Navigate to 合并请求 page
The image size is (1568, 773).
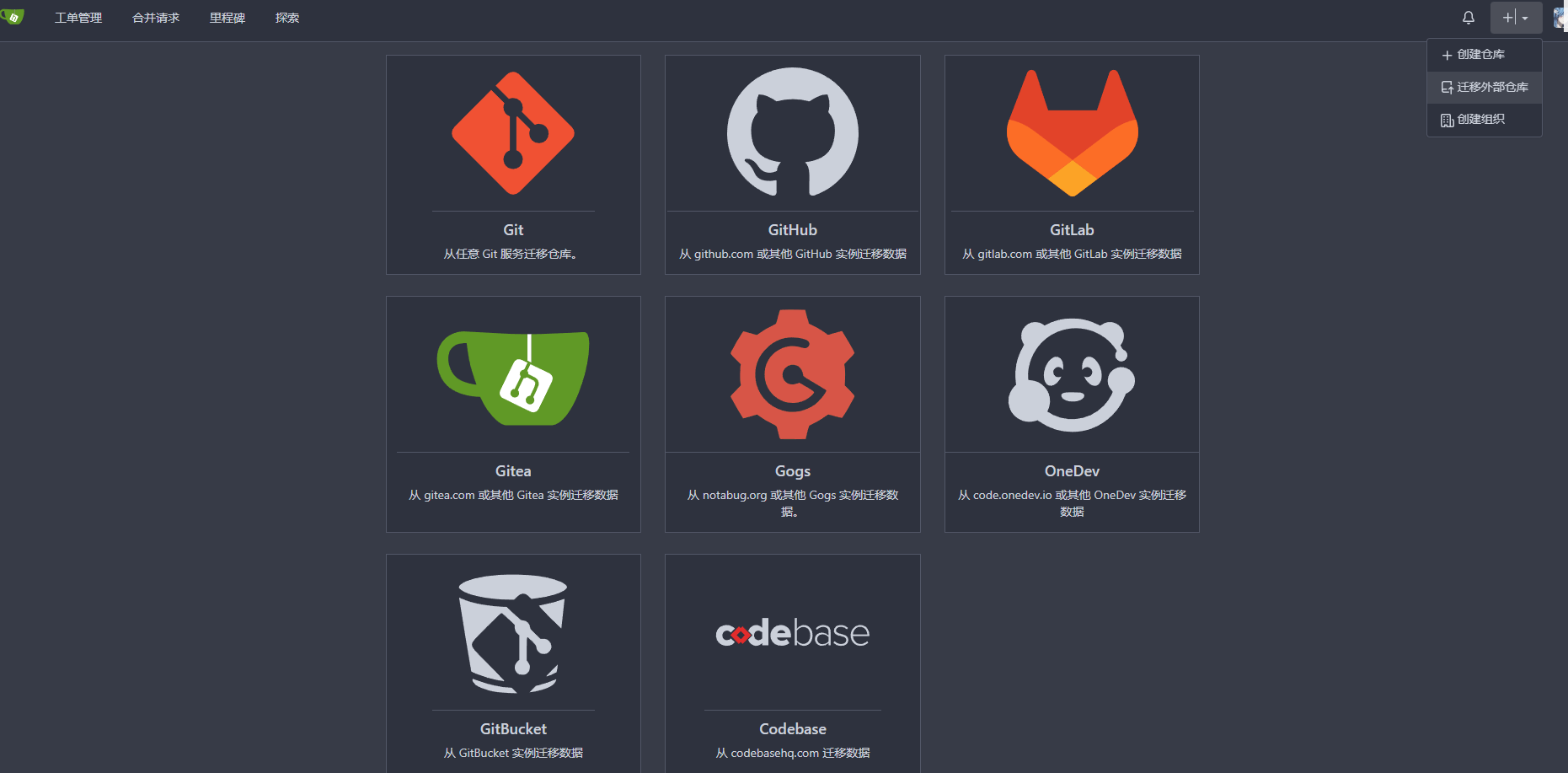pyautogui.click(x=156, y=18)
